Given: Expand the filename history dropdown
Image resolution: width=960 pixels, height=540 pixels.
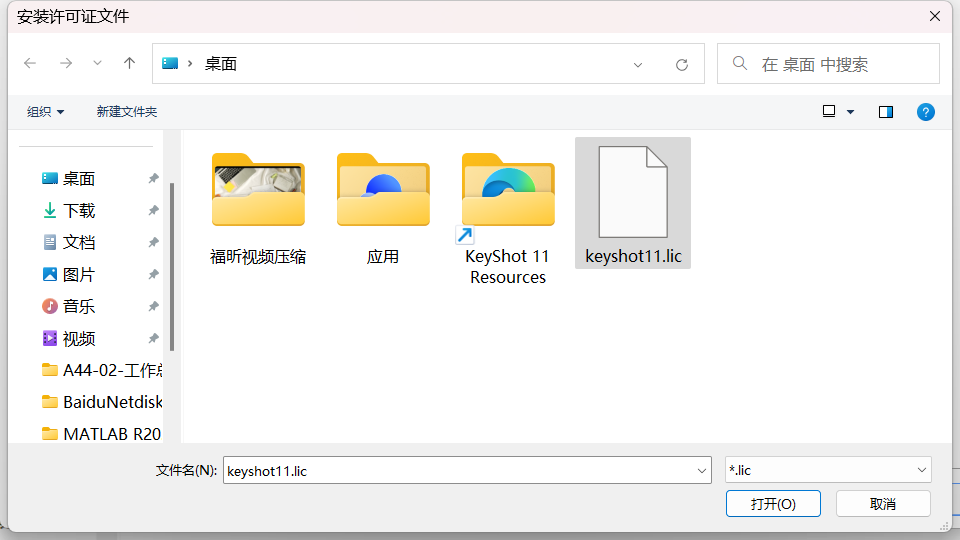Looking at the screenshot, I should click(x=701, y=470).
